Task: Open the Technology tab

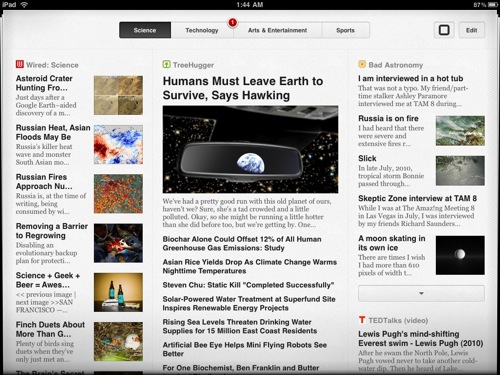Action: [x=202, y=30]
